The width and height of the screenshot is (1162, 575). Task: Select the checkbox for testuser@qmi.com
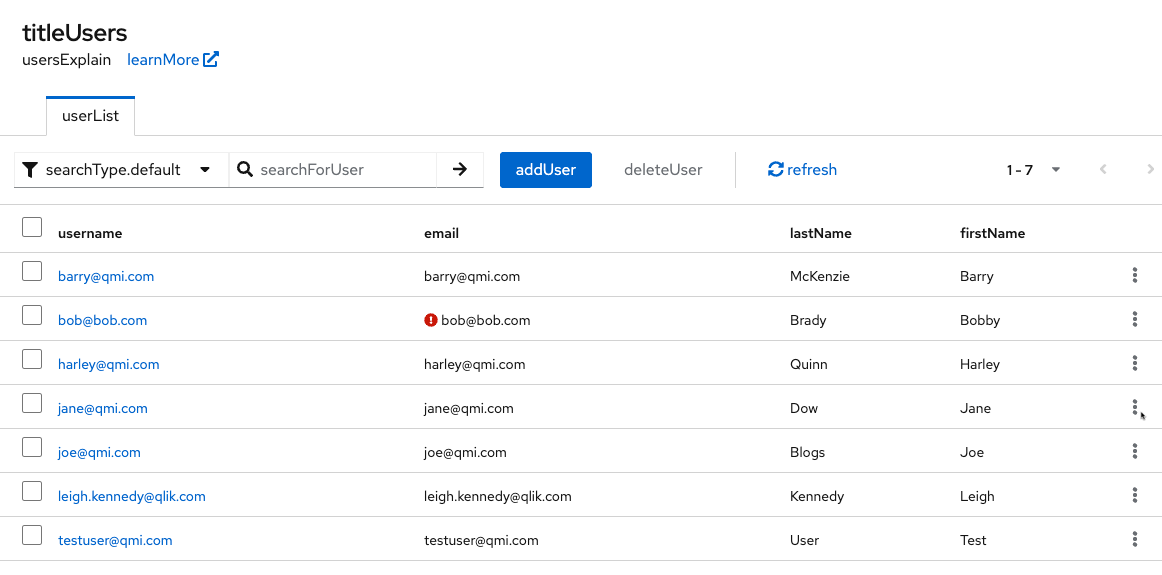coord(32,535)
